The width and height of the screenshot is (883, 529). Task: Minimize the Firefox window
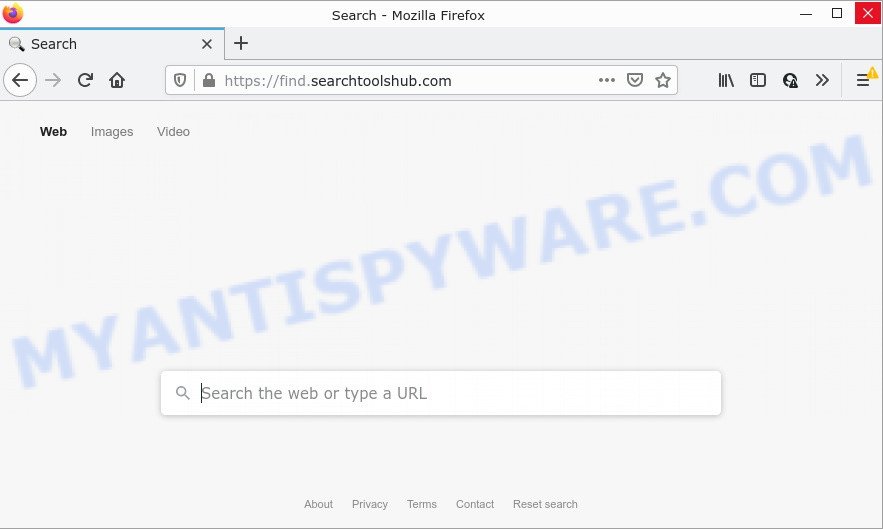click(806, 14)
